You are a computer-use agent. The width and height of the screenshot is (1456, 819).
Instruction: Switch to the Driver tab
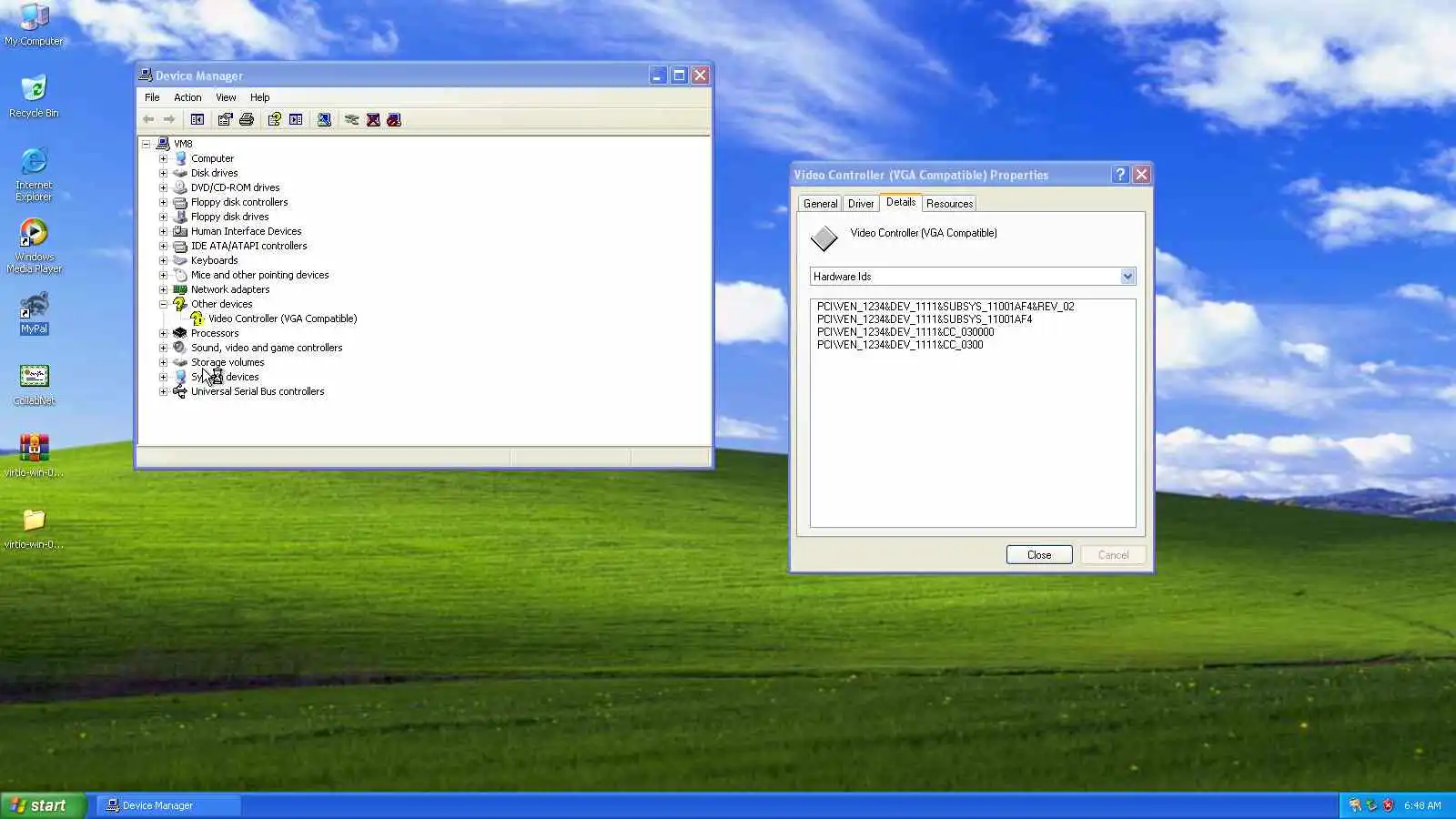[861, 204]
